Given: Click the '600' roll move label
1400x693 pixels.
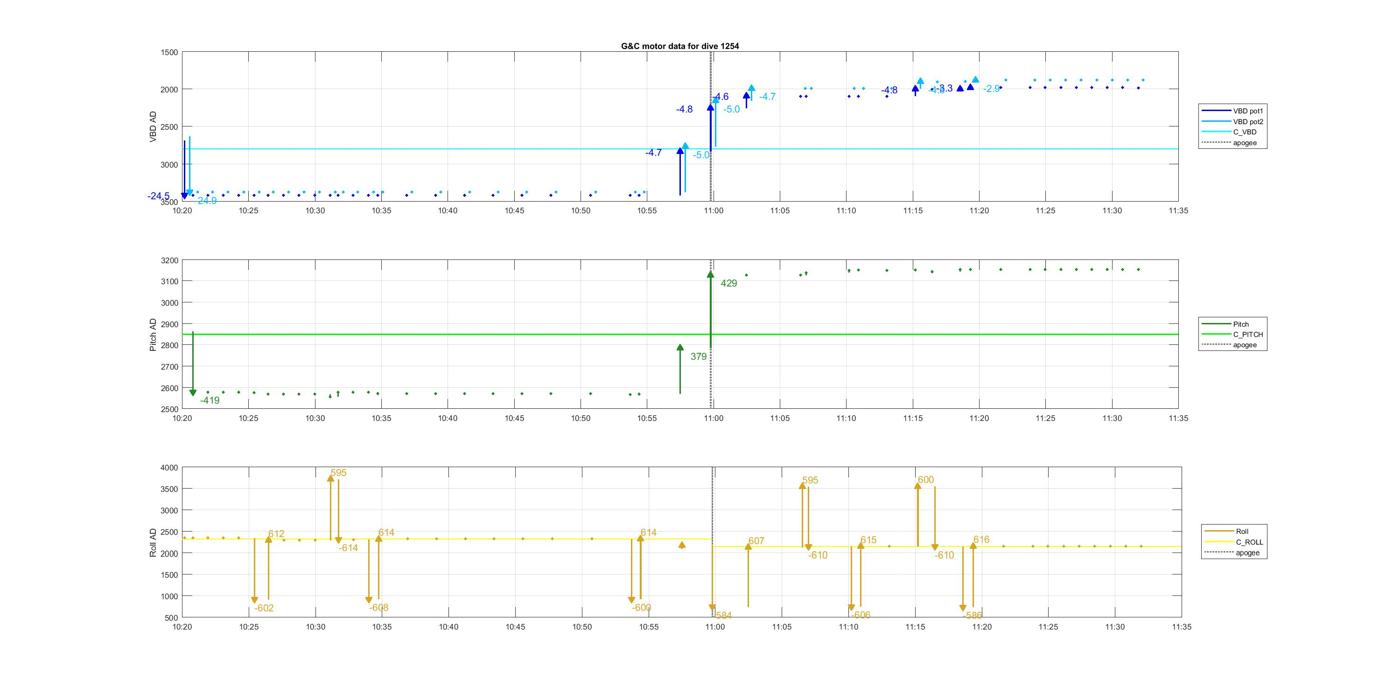Looking at the screenshot, I should point(926,480).
